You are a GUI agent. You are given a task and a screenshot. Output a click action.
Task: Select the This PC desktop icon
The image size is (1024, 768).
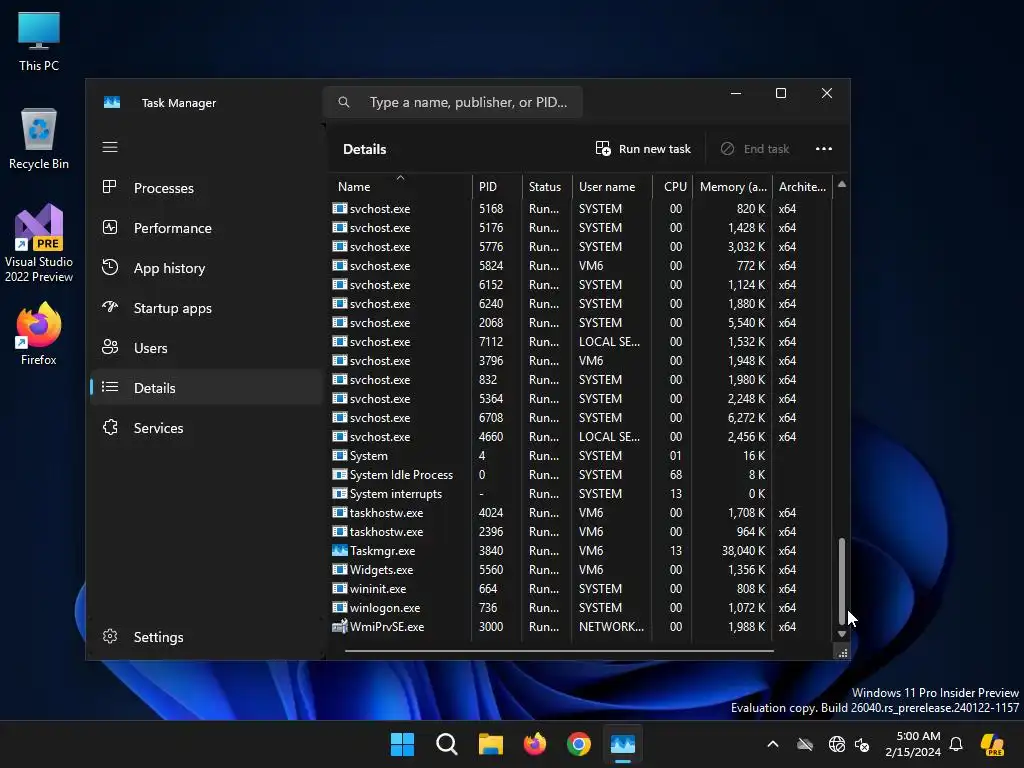39,42
